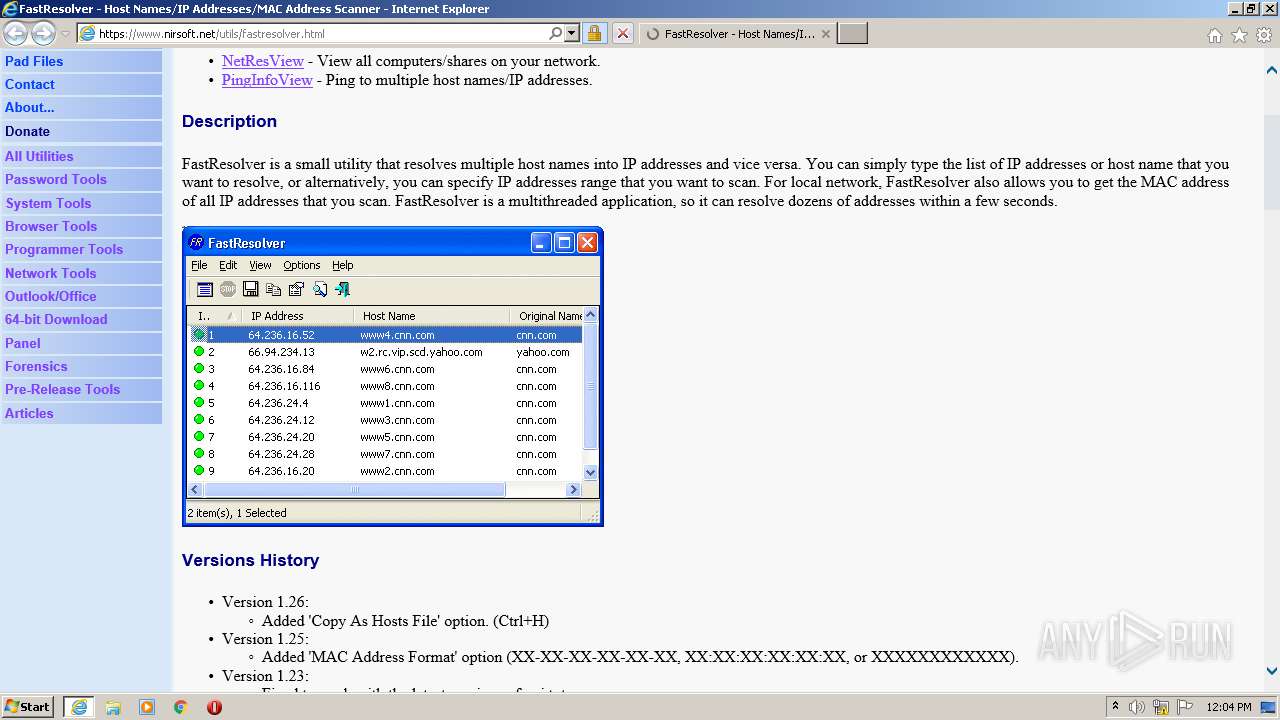The image size is (1280, 720).
Task: Launch Google Chrome from taskbar
Action: pos(180,707)
